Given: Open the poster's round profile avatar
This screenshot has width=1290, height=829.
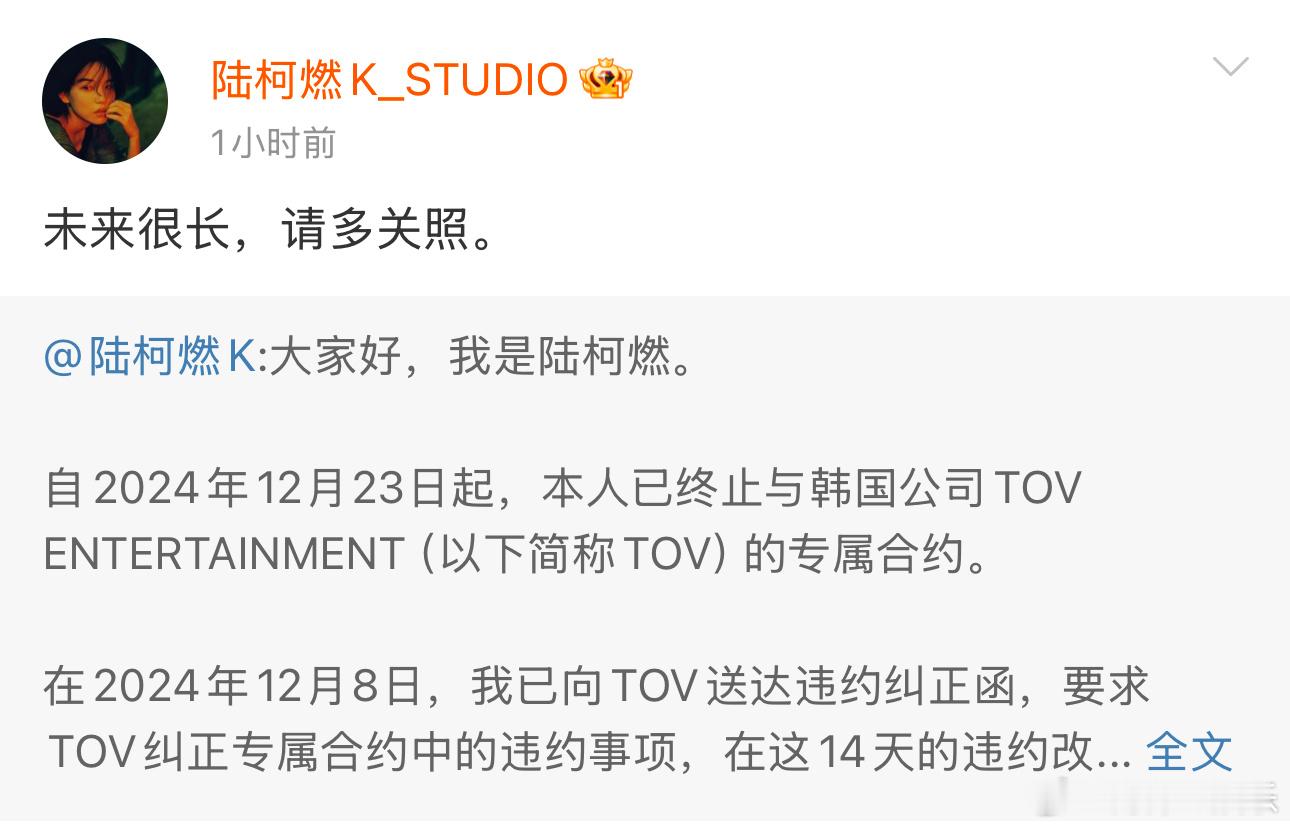Looking at the screenshot, I should click(105, 101).
